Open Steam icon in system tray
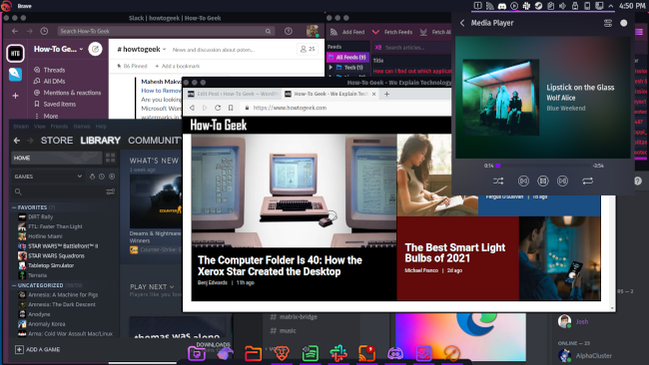 click(x=538, y=6)
